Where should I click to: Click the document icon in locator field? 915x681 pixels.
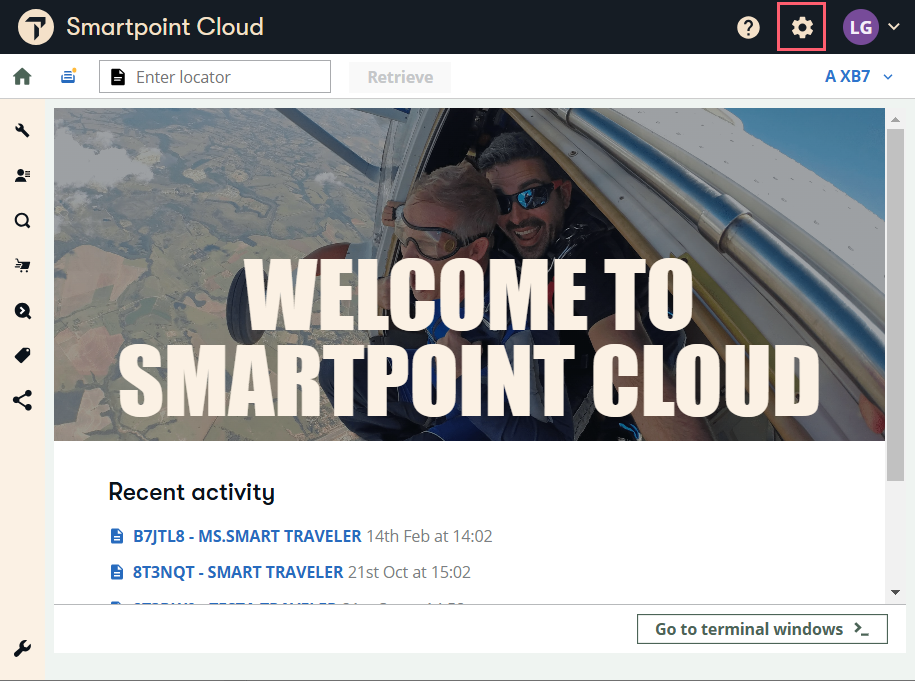pos(118,76)
